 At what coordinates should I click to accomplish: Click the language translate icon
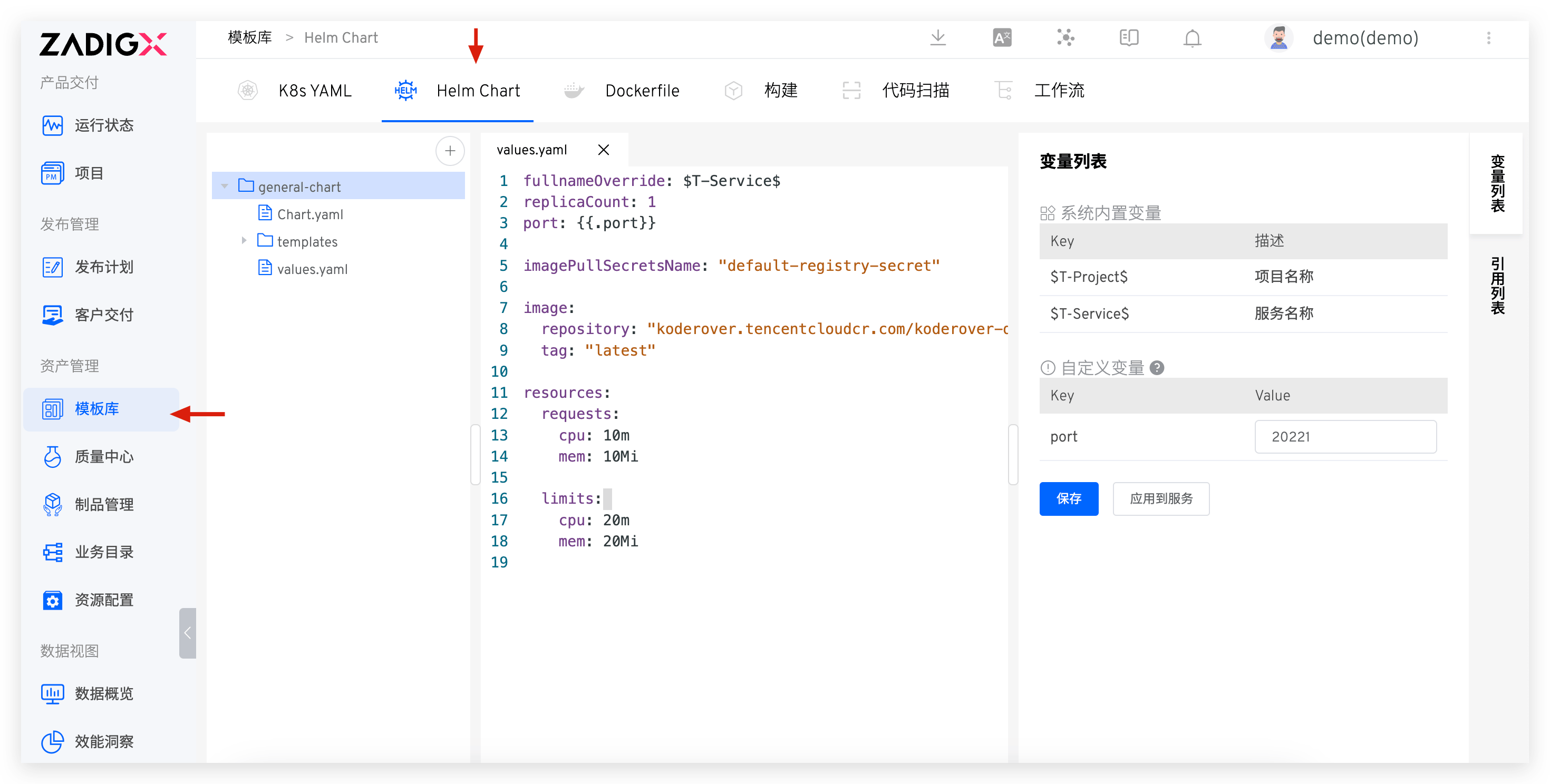1002,38
